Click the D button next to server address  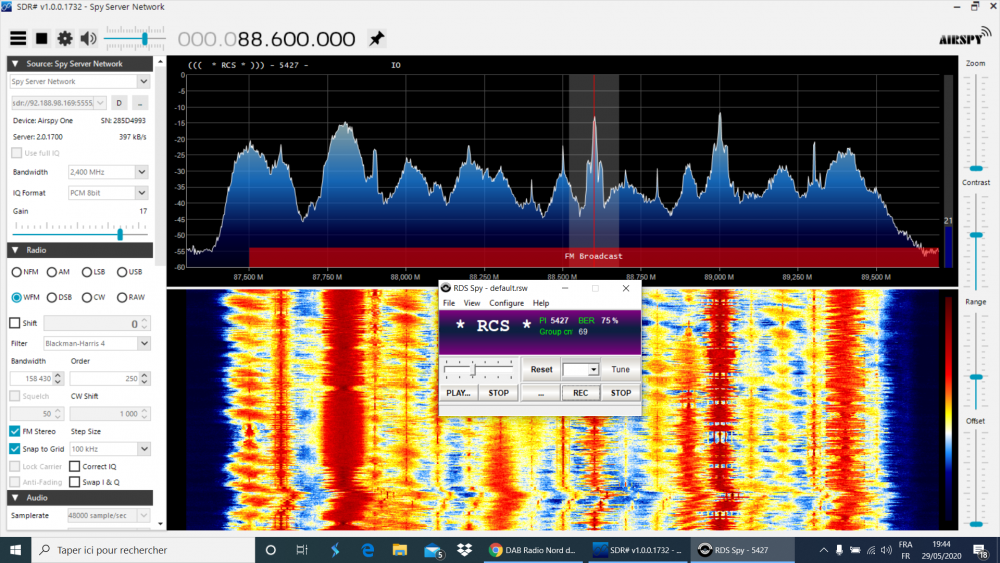tap(119, 103)
